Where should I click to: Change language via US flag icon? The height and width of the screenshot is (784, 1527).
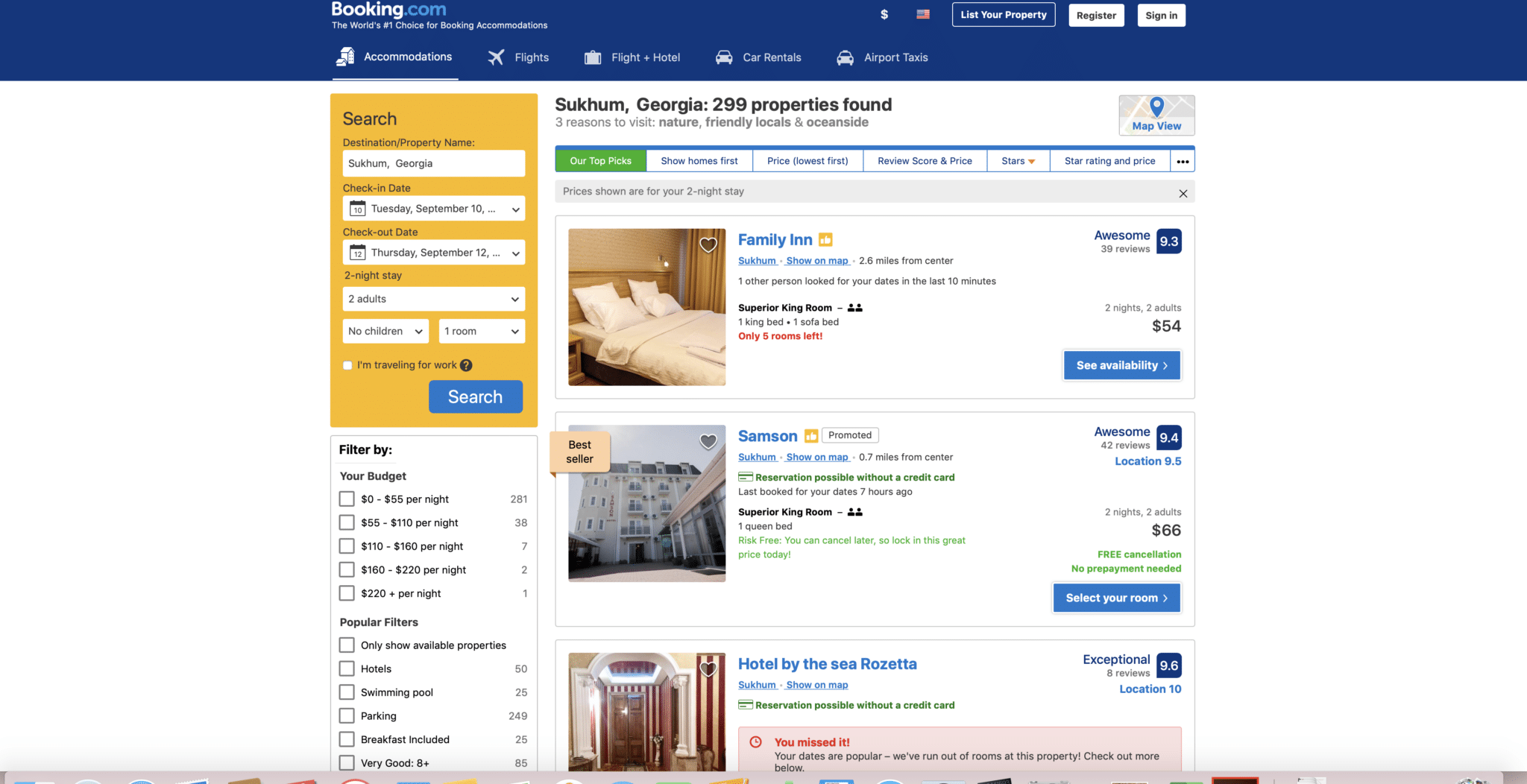923,14
